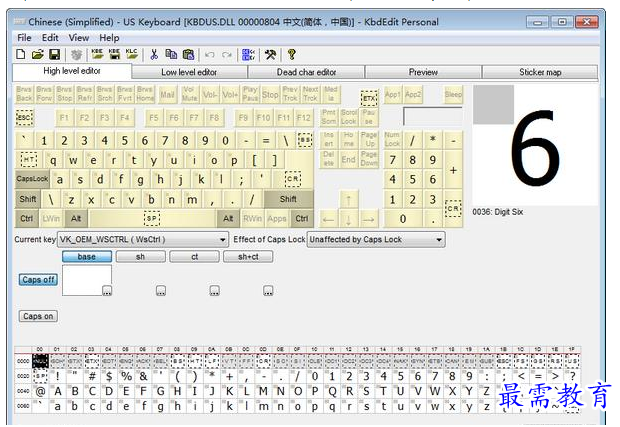
Task: Open the Help menu
Action: coord(109,38)
